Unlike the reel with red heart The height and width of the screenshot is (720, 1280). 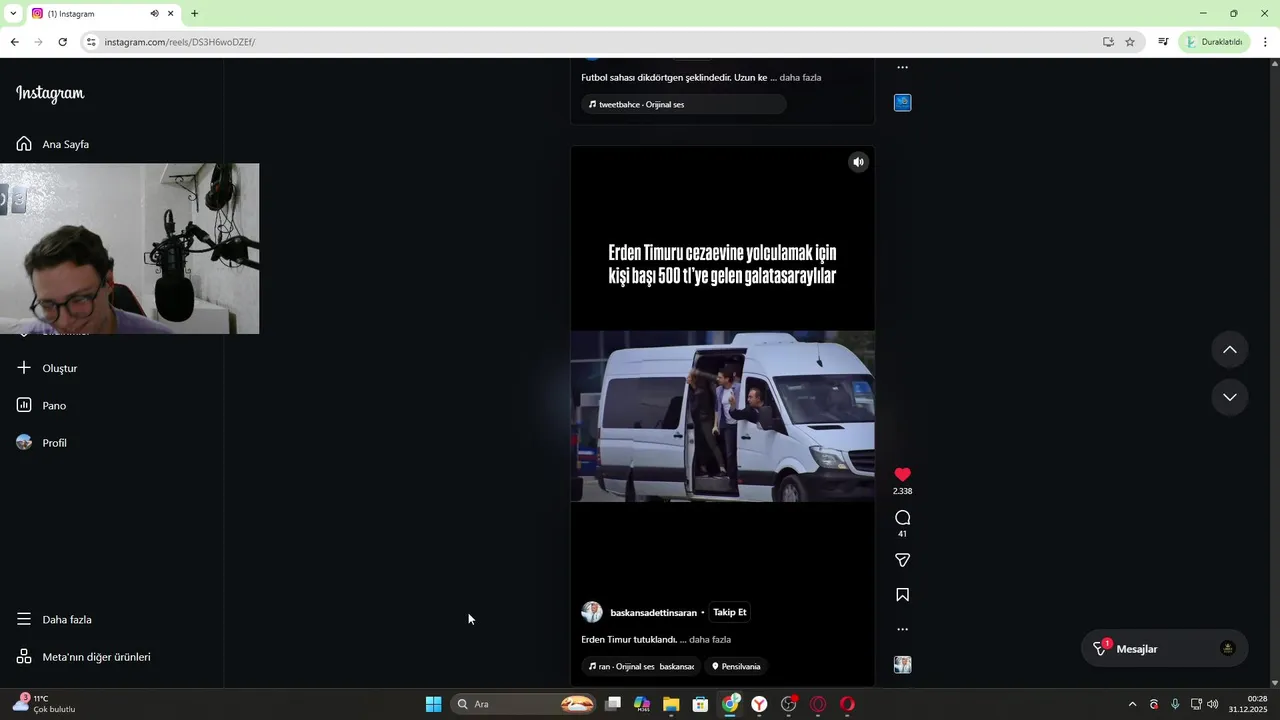coord(902,475)
